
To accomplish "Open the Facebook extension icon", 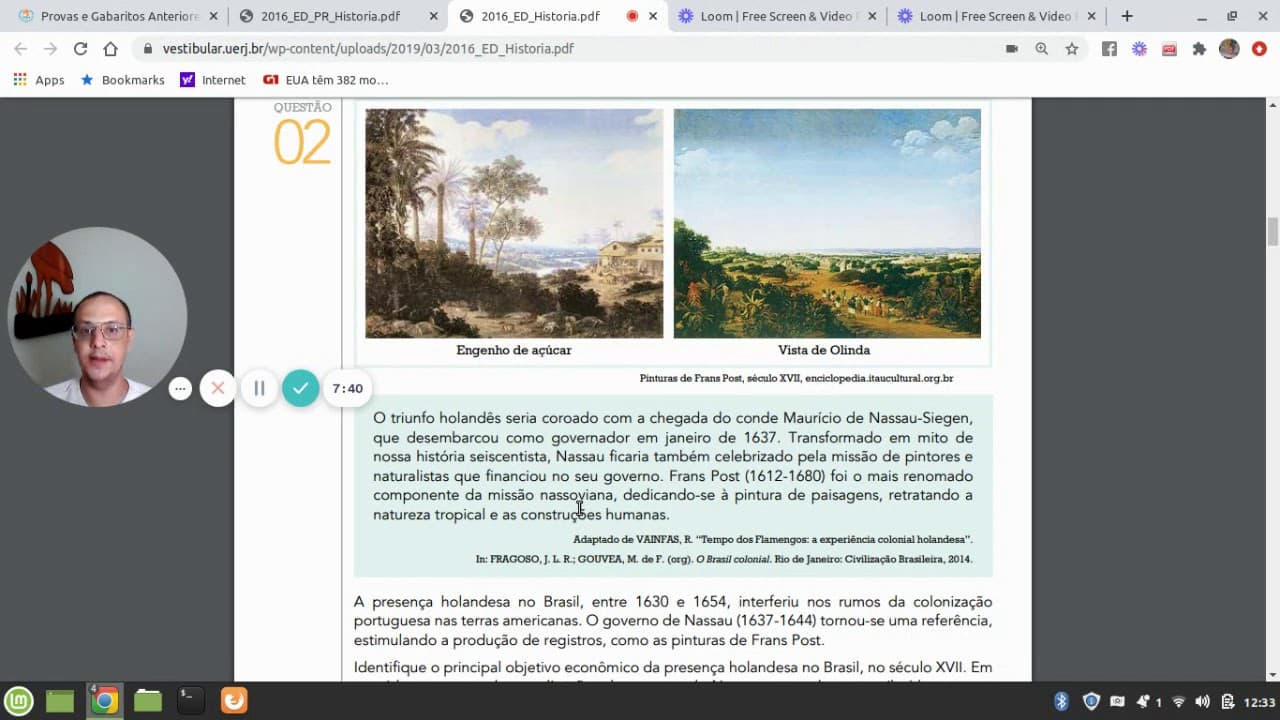I will tap(1109, 48).
